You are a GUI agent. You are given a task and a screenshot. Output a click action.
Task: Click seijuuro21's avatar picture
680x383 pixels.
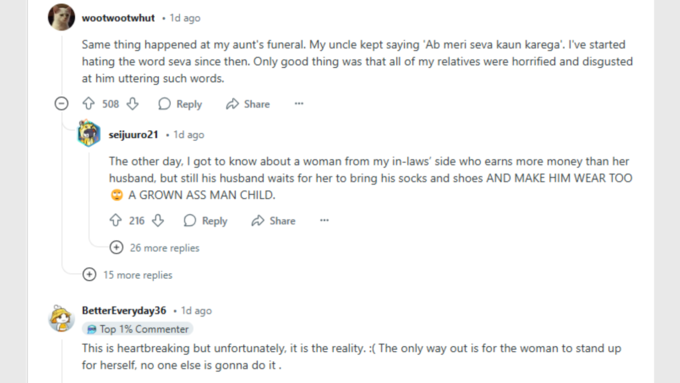(89, 133)
